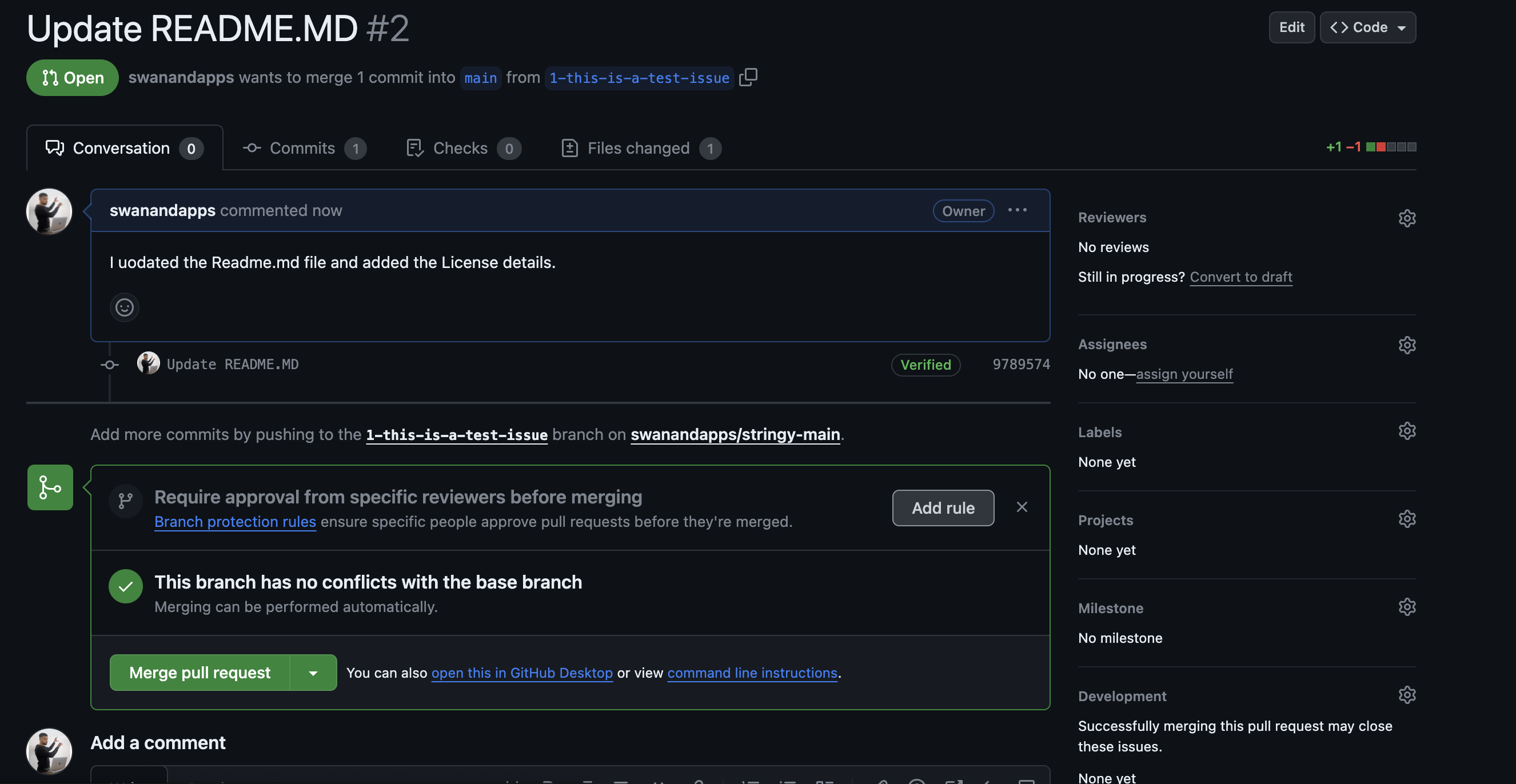Viewport: 1516px width, 784px height.
Task: Click the Verified commit badge
Action: coord(925,365)
